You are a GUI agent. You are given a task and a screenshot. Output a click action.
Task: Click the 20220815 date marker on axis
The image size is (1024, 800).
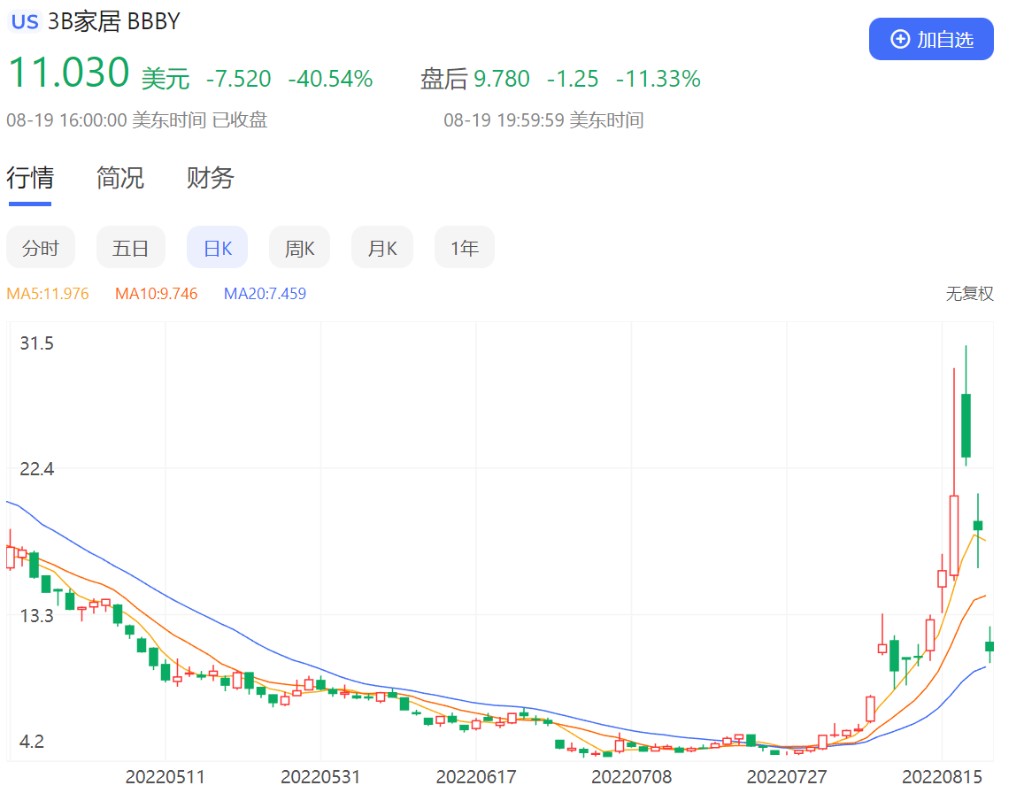click(x=942, y=777)
